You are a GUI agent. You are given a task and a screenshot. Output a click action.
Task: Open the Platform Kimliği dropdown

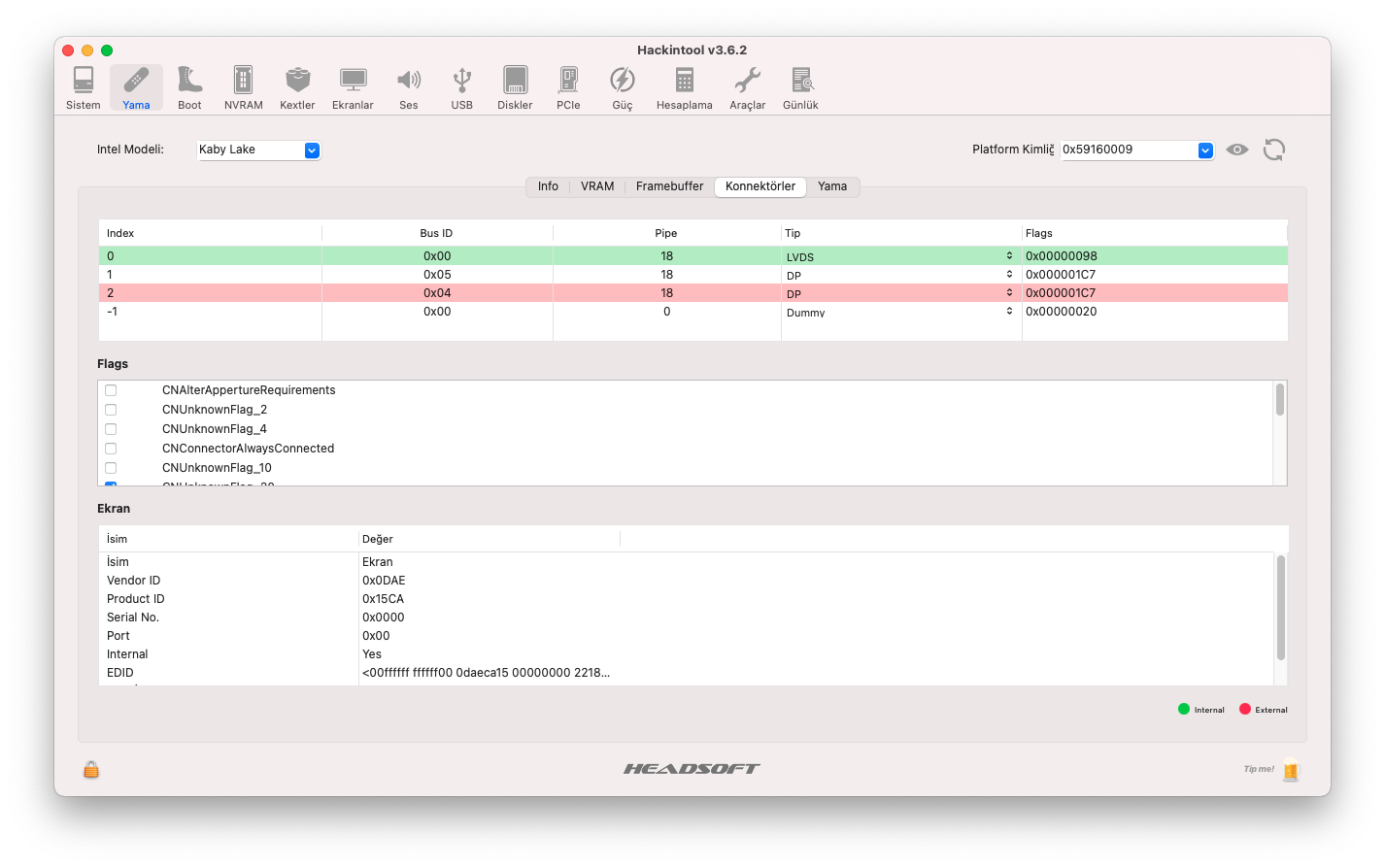pyautogui.click(x=1204, y=150)
